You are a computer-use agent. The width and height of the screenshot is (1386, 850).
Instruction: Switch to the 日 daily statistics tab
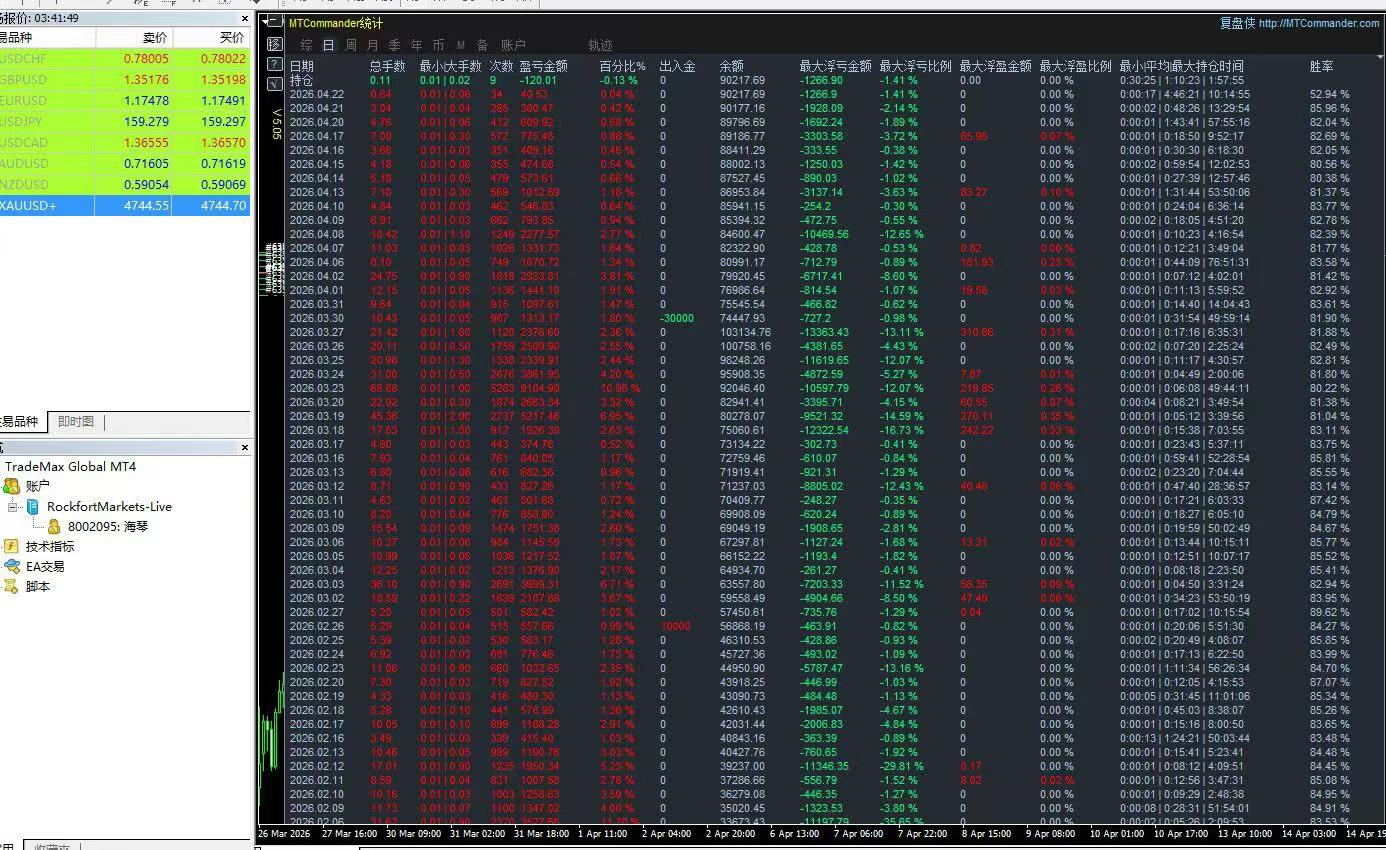pyautogui.click(x=329, y=45)
